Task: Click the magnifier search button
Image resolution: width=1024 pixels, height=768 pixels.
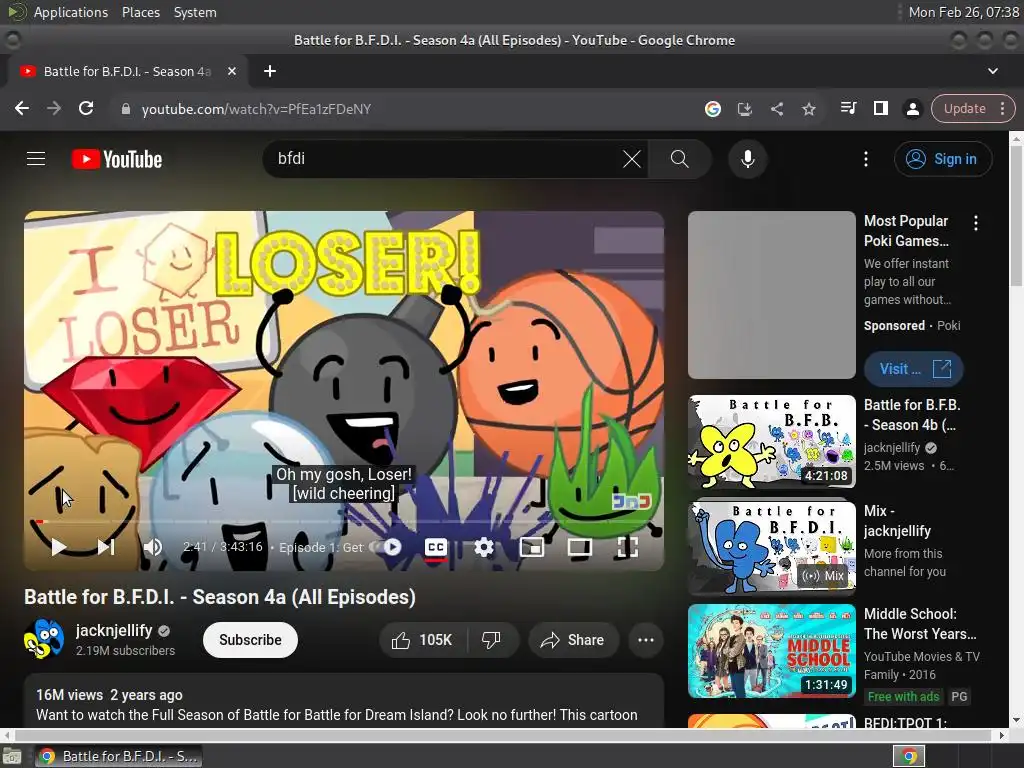Action: click(x=679, y=159)
